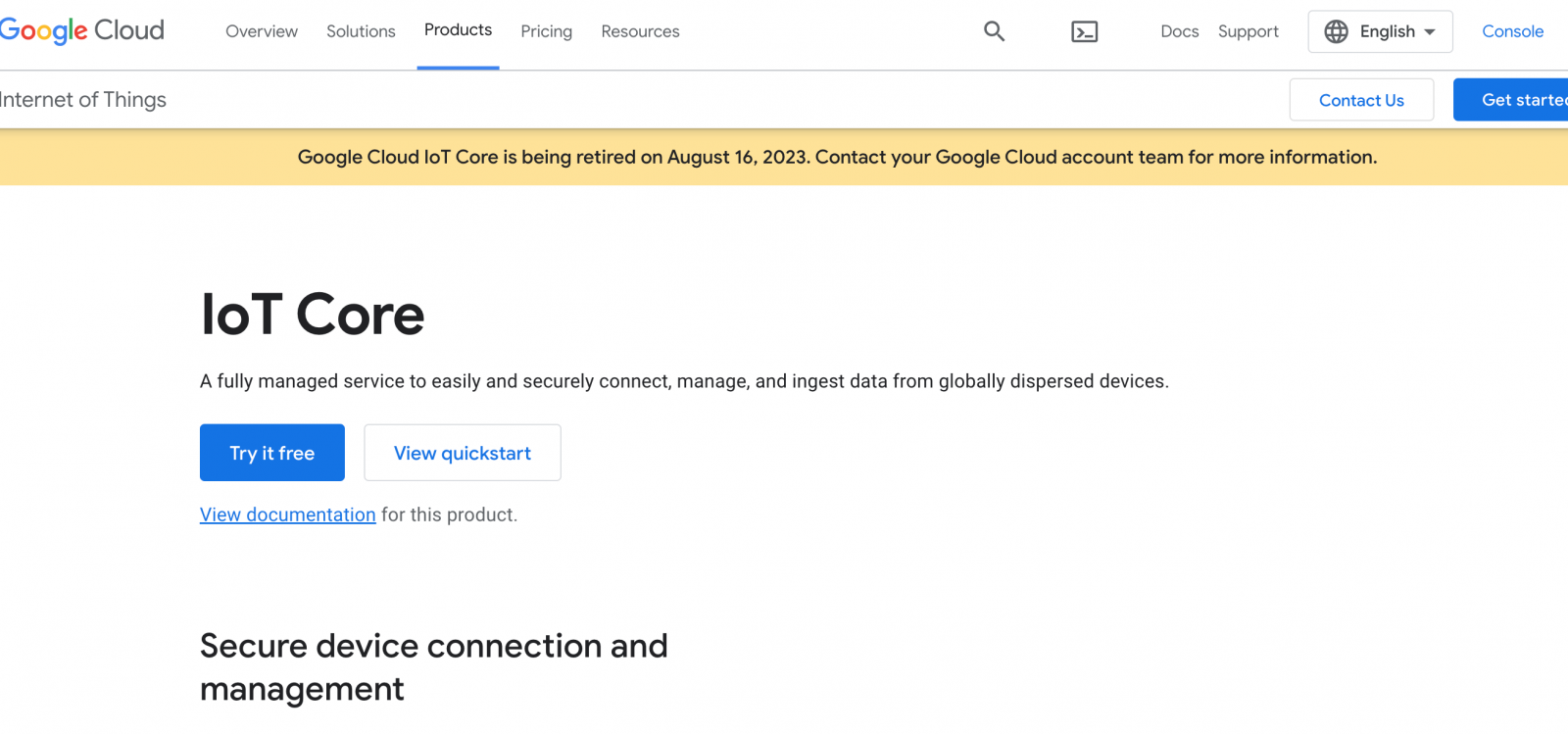Click the globe language icon
Image resolution: width=1568 pixels, height=734 pixels.
click(1336, 31)
